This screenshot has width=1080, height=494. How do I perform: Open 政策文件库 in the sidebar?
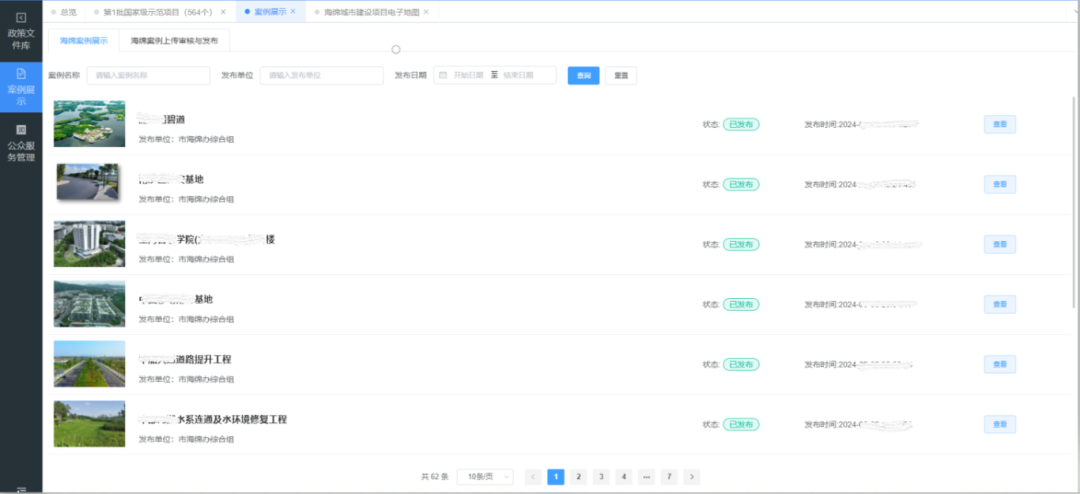tap(21, 31)
